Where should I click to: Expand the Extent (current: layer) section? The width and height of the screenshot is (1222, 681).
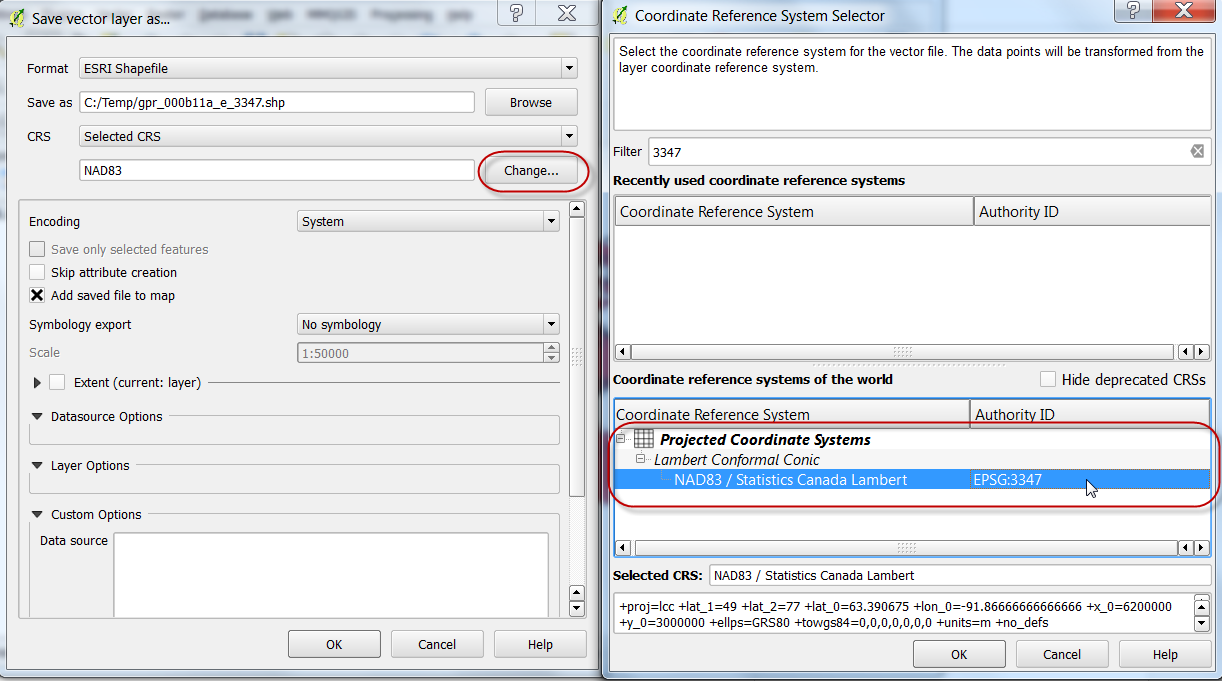[x=38, y=382]
